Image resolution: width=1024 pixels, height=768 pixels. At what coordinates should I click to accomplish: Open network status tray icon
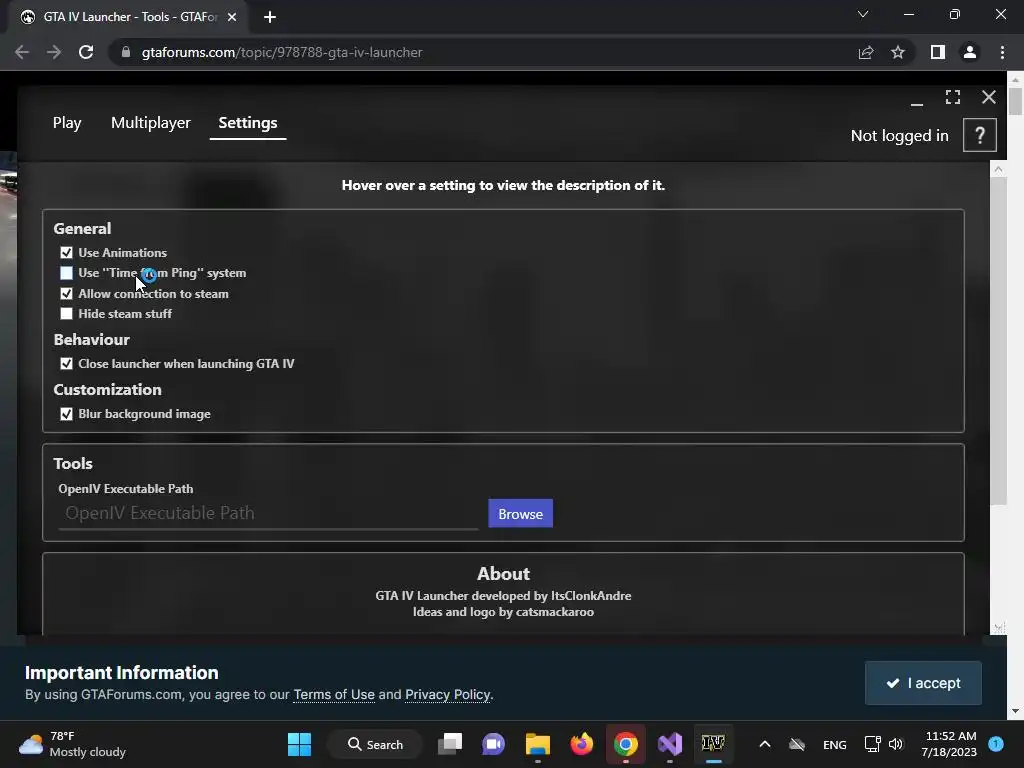pyautogui.click(x=872, y=744)
